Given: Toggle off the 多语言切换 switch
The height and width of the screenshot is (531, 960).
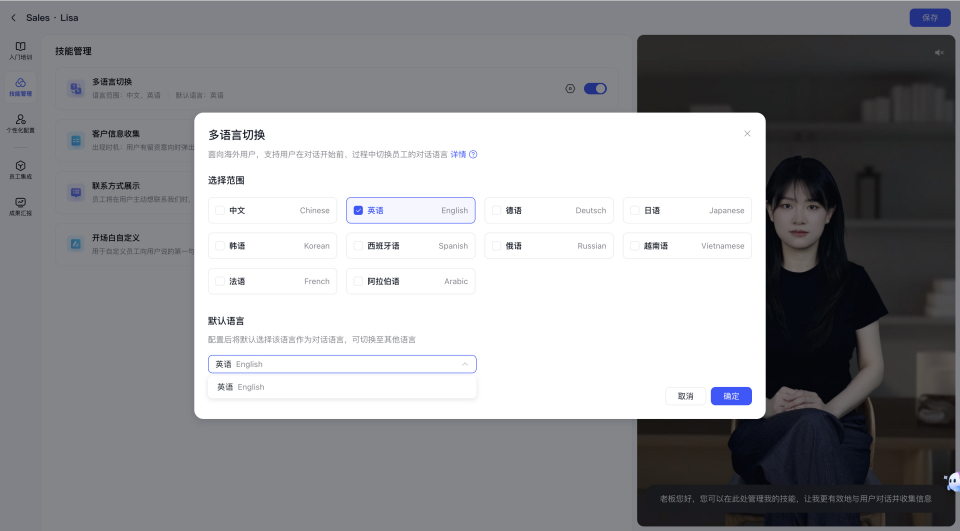Looking at the screenshot, I should tap(595, 88).
